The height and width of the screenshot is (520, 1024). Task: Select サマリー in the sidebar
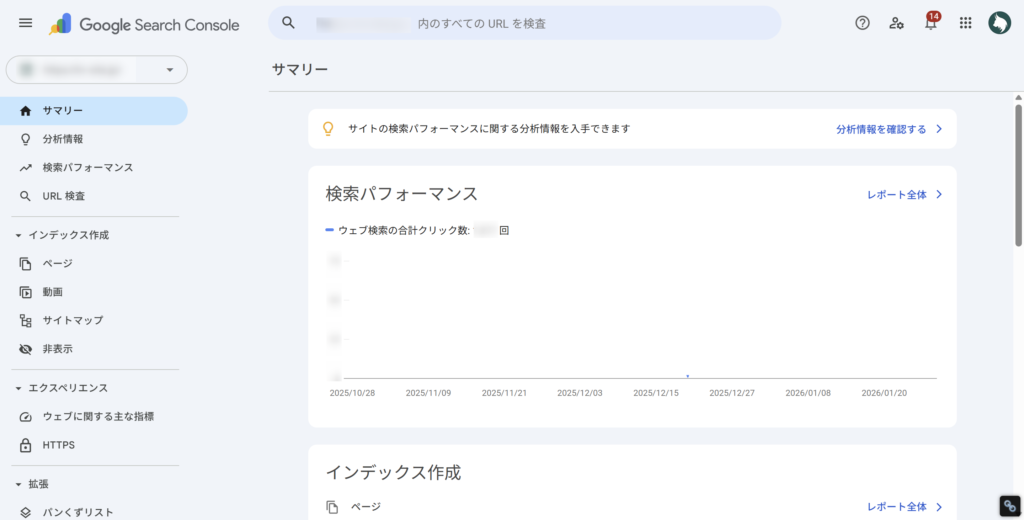coord(94,111)
